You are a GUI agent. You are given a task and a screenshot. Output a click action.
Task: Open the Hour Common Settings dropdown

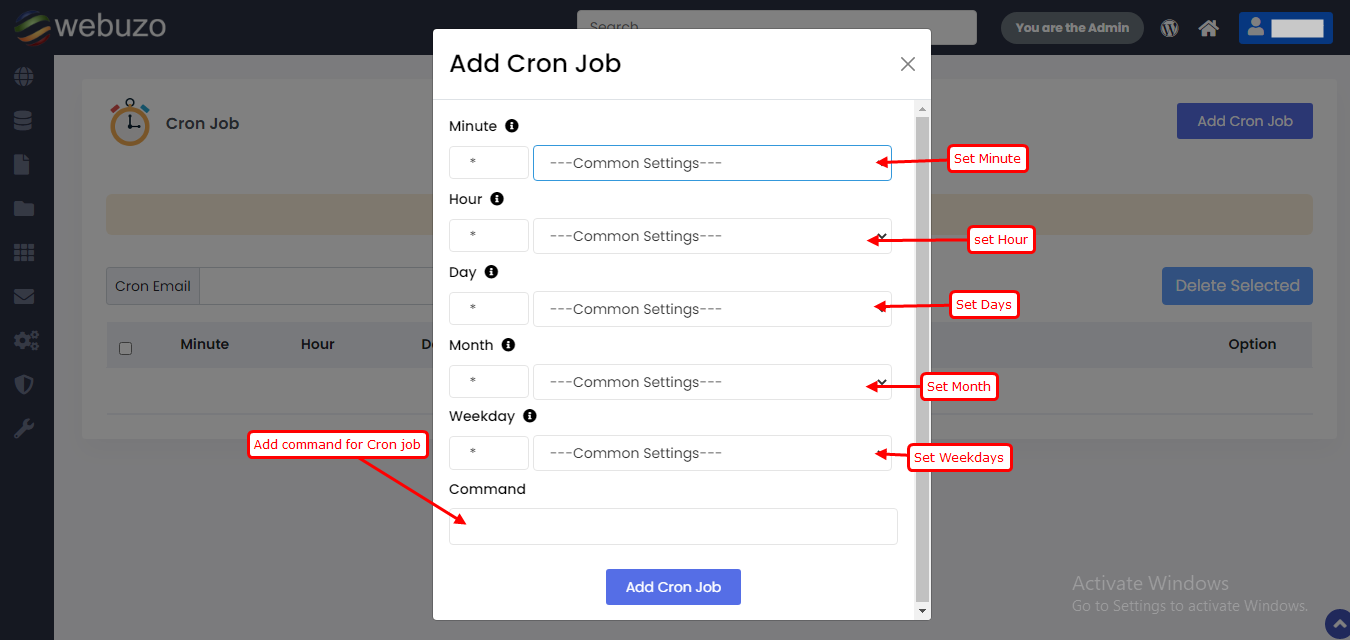pyautogui.click(x=711, y=236)
